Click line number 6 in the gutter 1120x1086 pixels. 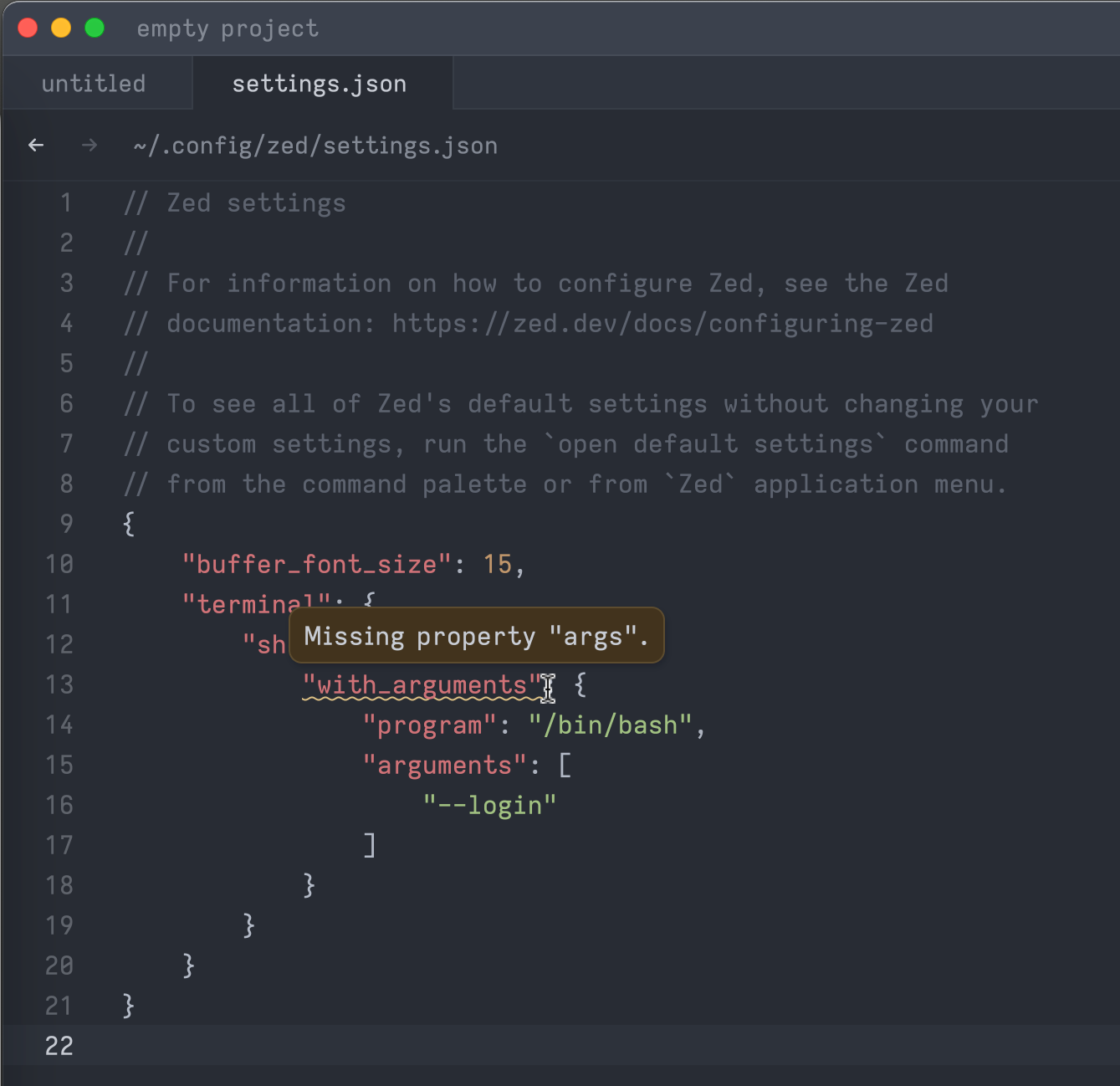(66, 404)
